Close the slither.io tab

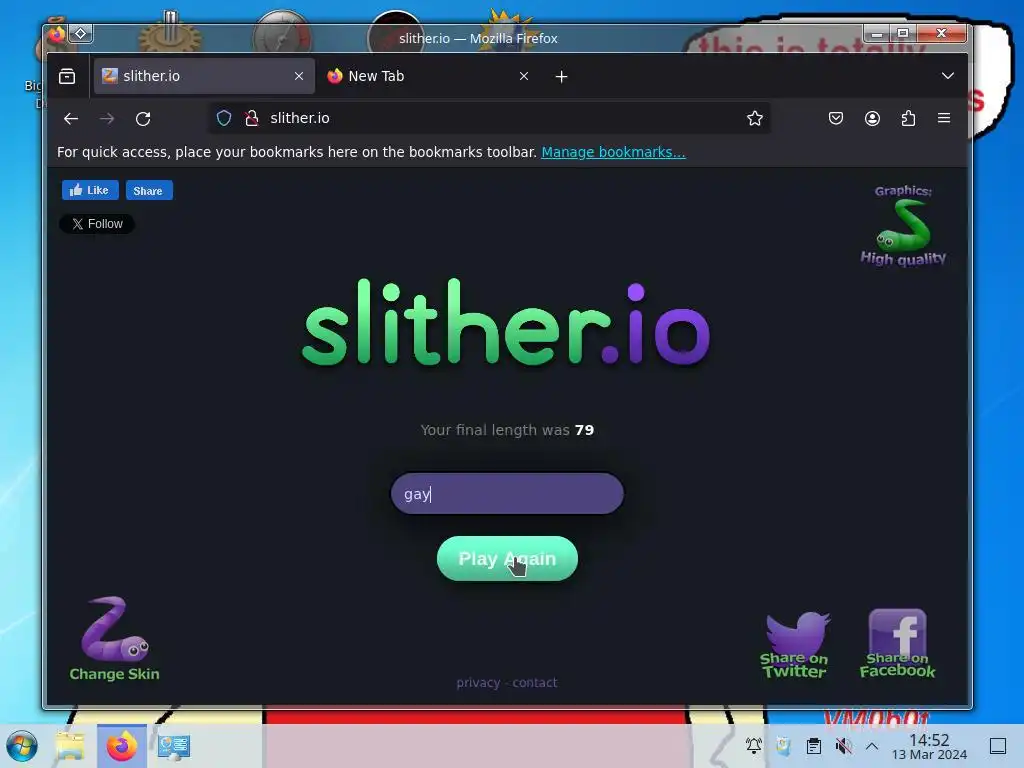click(299, 76)
